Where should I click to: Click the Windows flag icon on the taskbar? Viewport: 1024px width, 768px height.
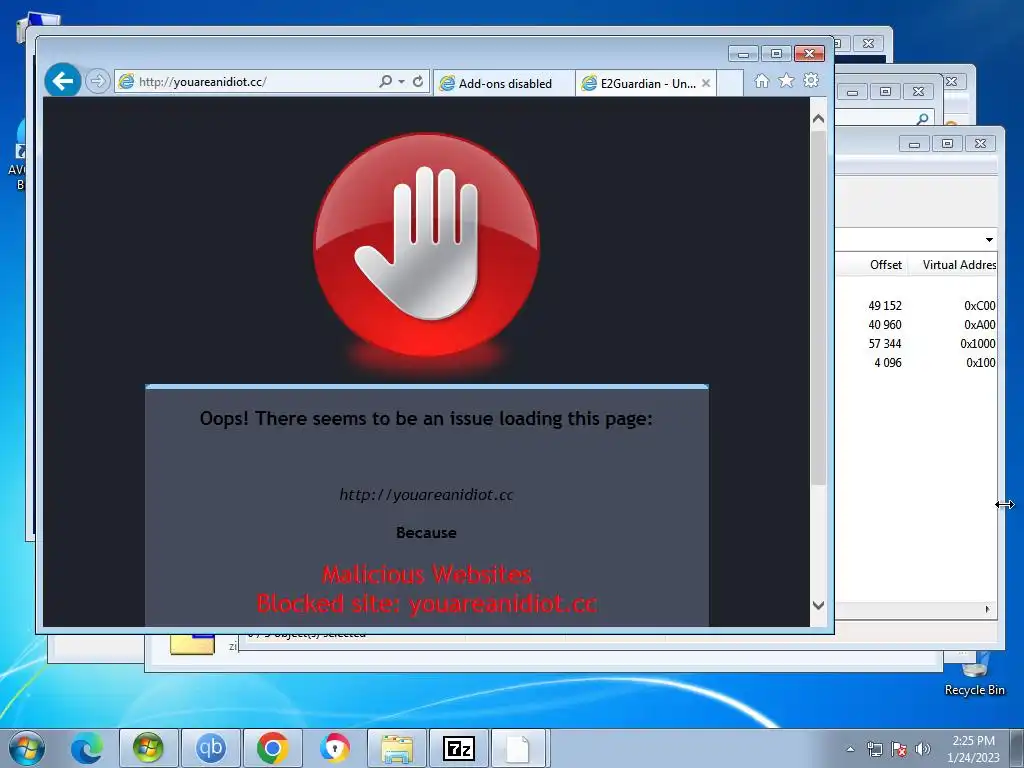[x=148, y=748]
